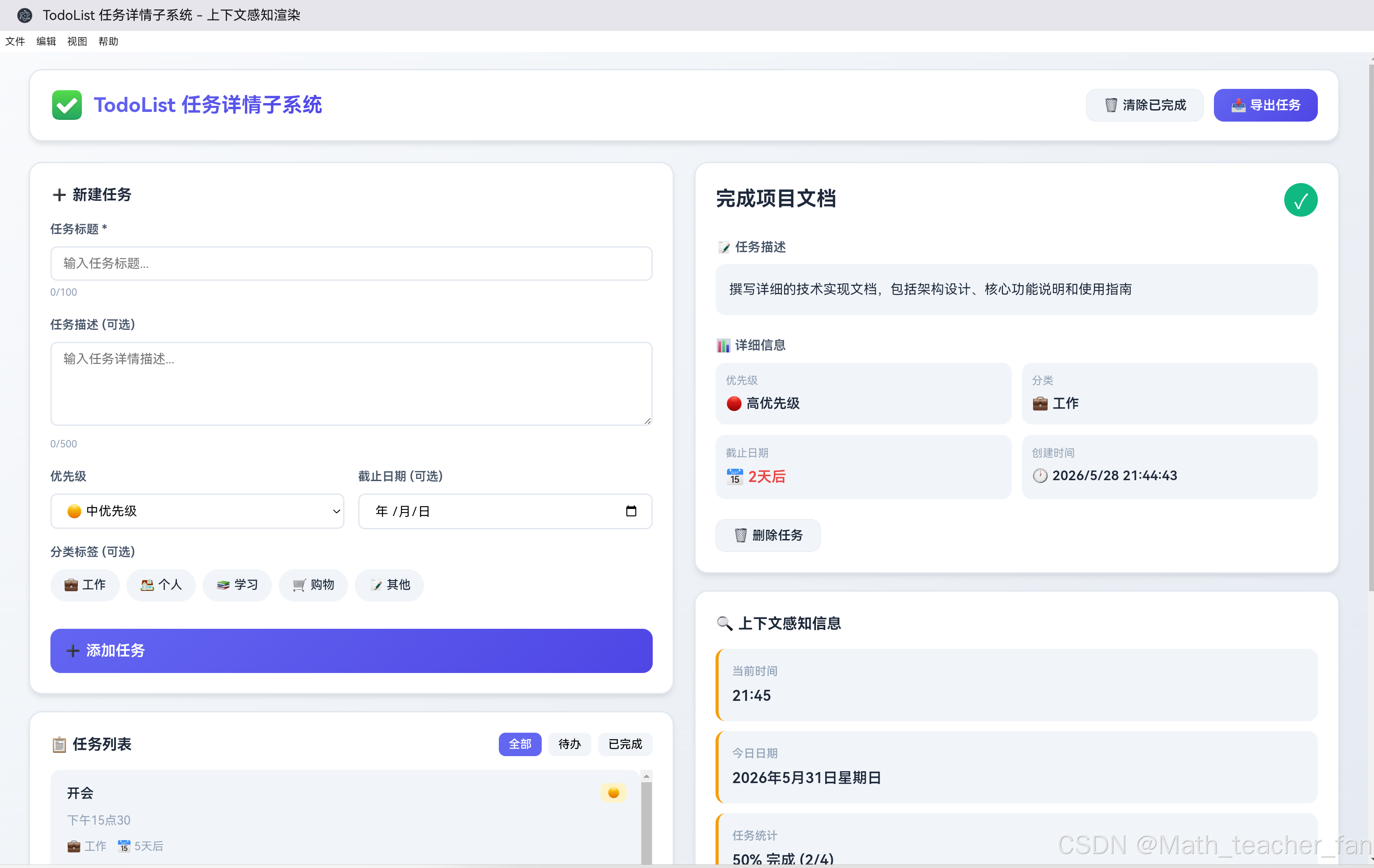Click the 50% 完成 (2/4) statistic
This screenshot has width=1374, height=868.
[x=782, y=860]
